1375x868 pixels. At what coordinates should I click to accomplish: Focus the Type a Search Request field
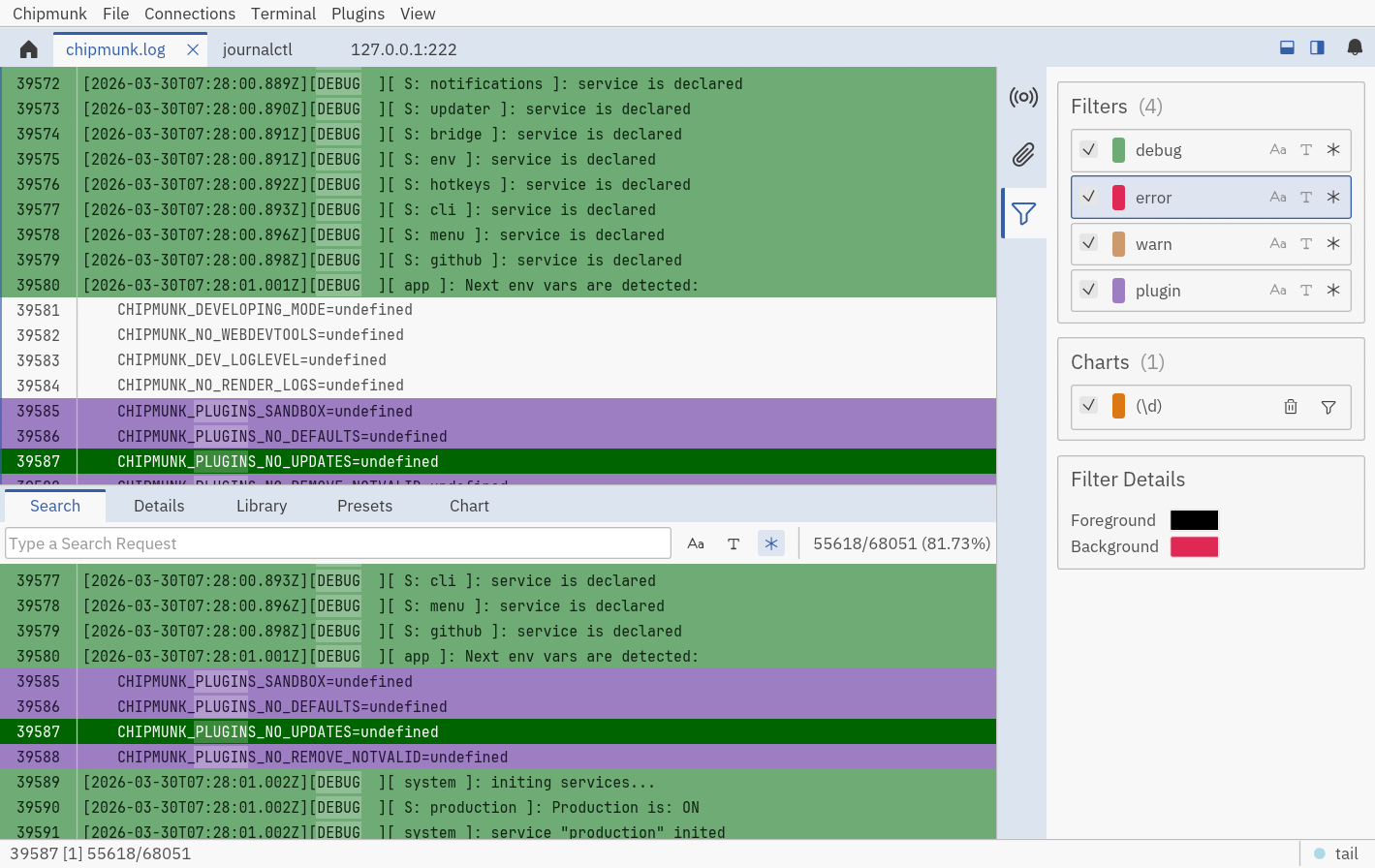[338, 543]
